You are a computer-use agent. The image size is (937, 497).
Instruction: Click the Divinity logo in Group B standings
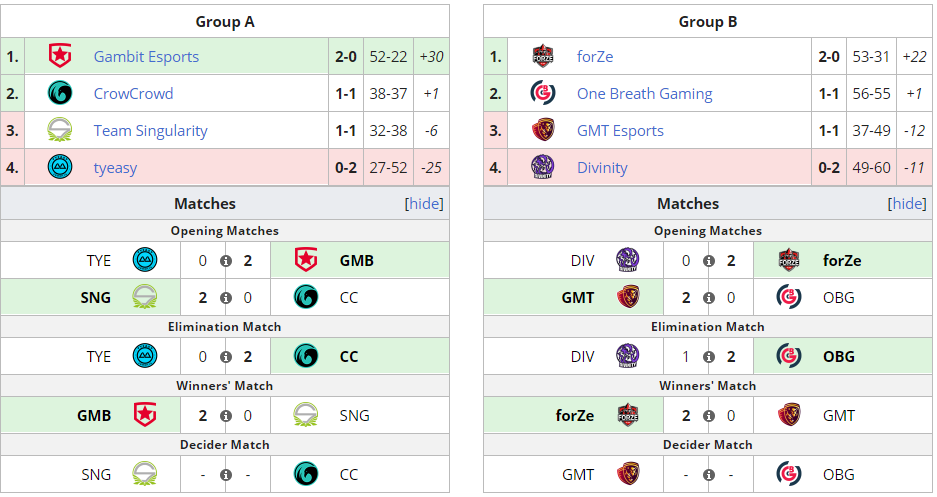[543, 167]
